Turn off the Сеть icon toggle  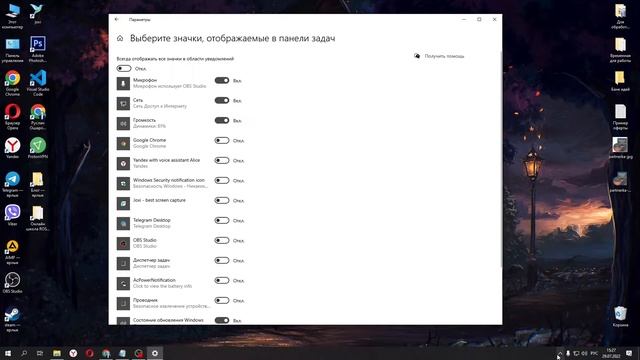[222, 100]
